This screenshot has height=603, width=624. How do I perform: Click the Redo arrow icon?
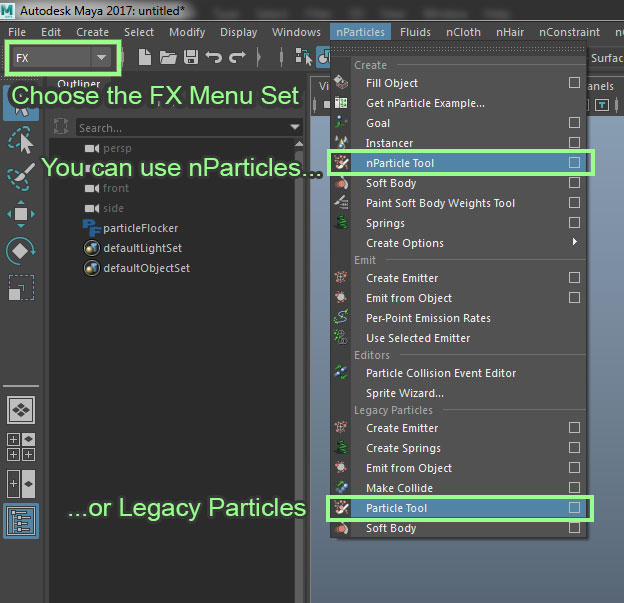point(237,57)
